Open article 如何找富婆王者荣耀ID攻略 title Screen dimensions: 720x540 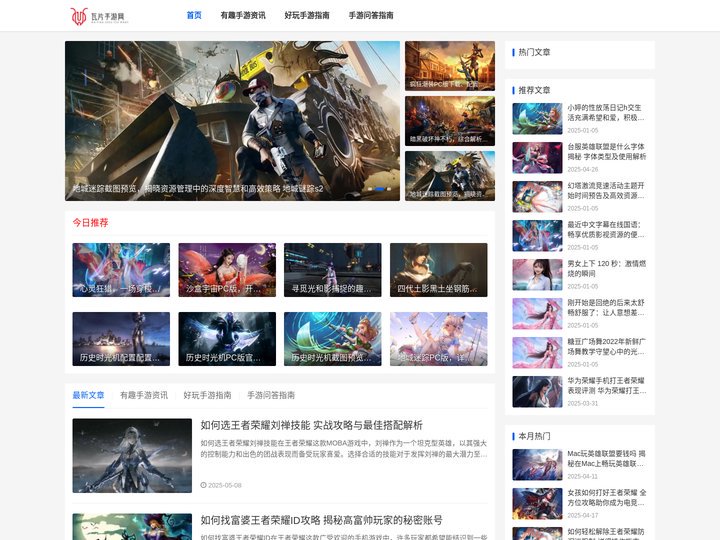321,520
